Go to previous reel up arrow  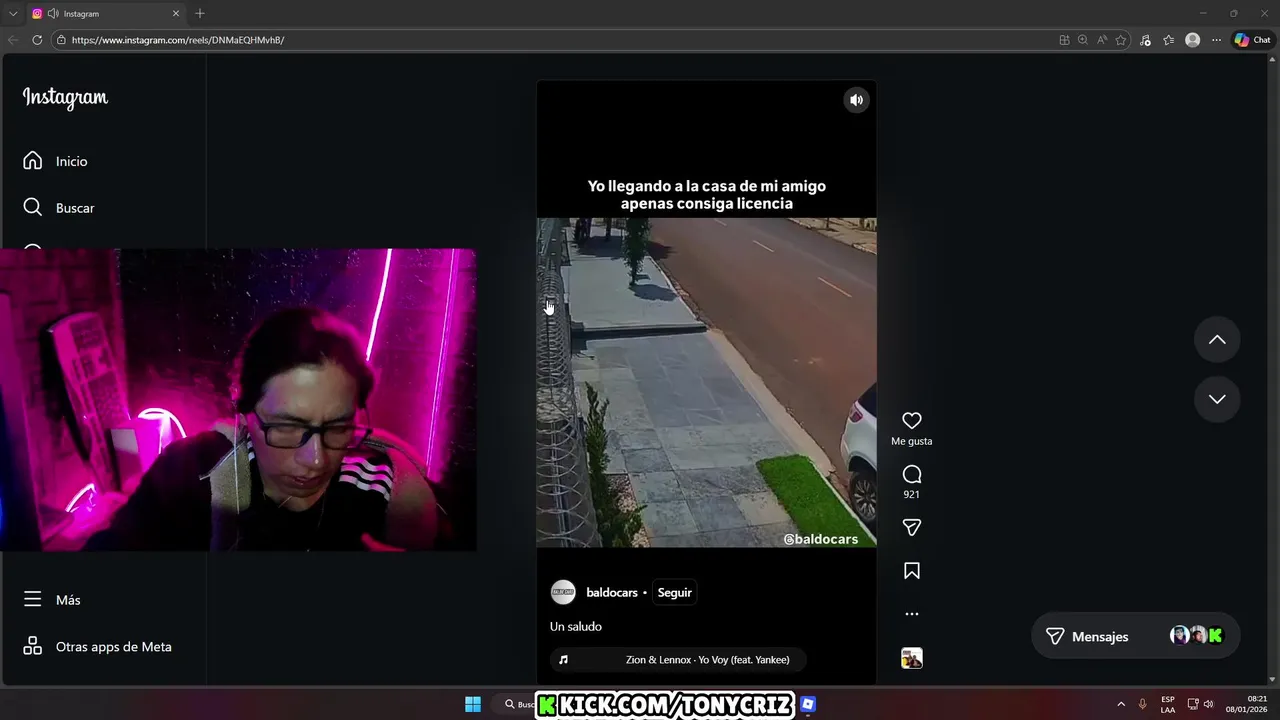[x=1217, y=340]
